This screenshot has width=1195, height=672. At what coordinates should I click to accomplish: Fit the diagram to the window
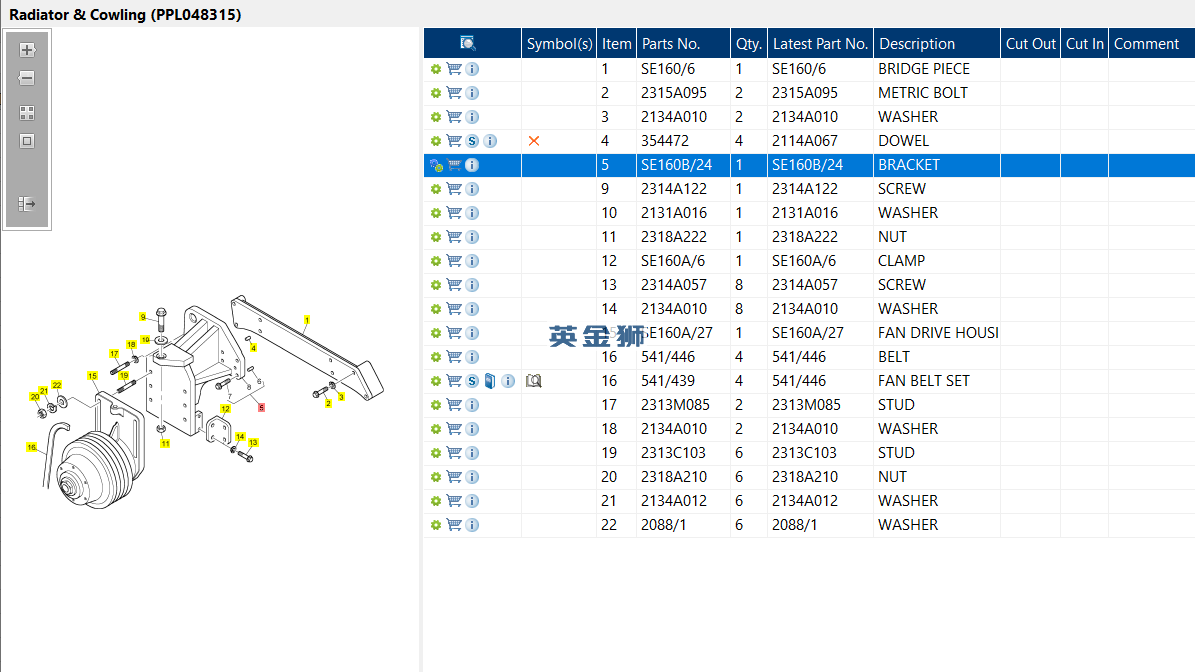click(27, 141)
